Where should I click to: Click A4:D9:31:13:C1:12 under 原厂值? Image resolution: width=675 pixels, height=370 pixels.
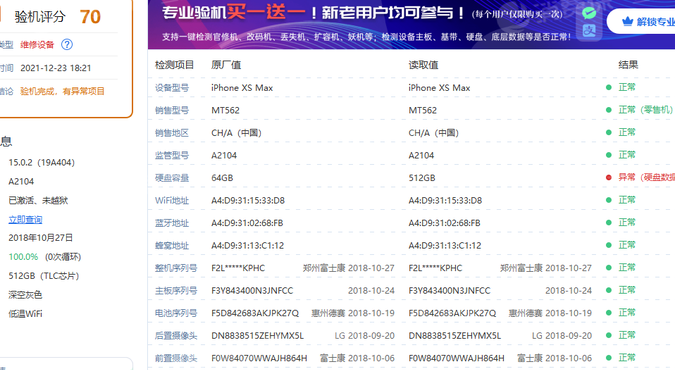(248, 246)
